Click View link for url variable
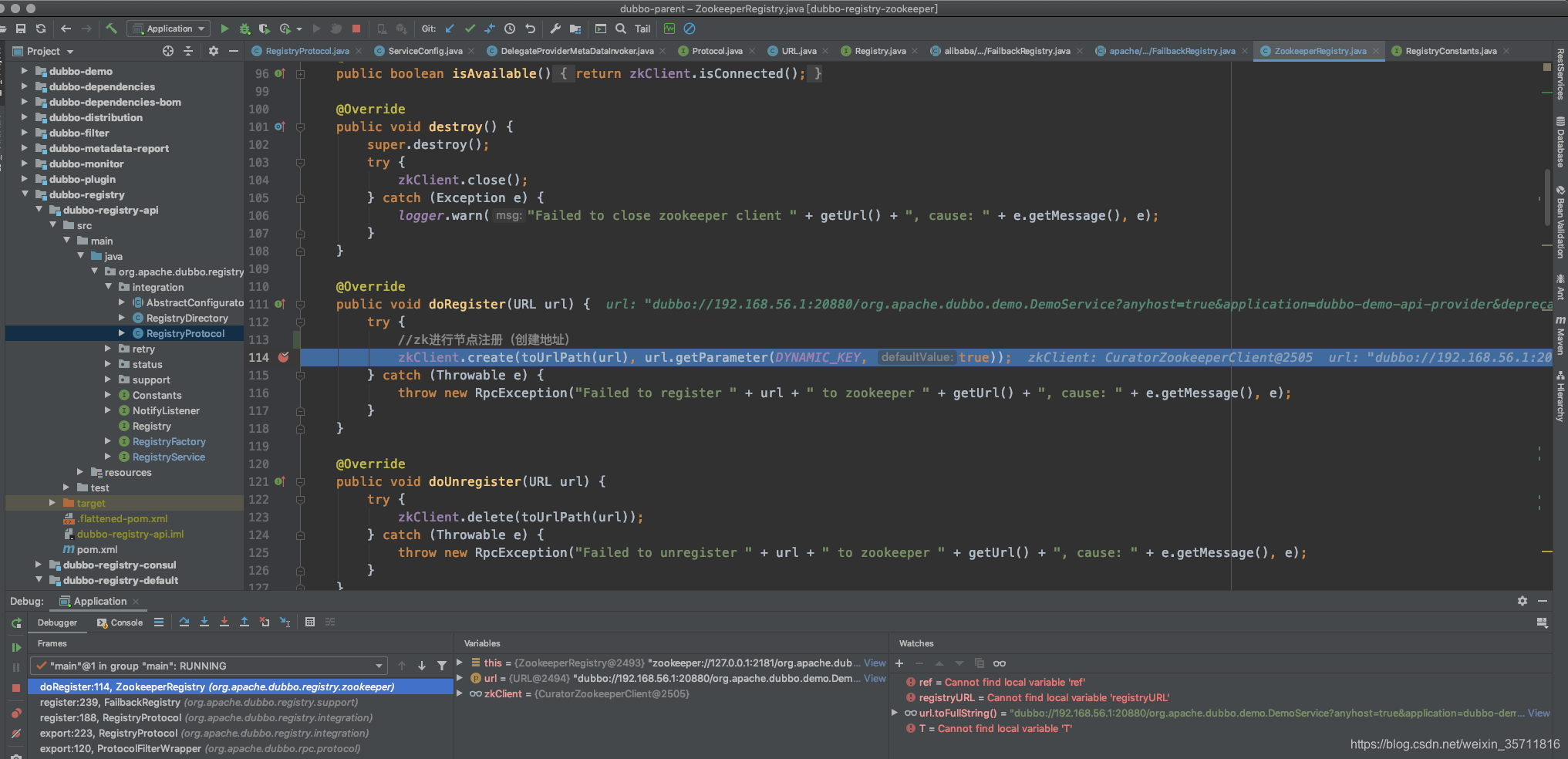The image size is (1568, 759). point(875,678)
